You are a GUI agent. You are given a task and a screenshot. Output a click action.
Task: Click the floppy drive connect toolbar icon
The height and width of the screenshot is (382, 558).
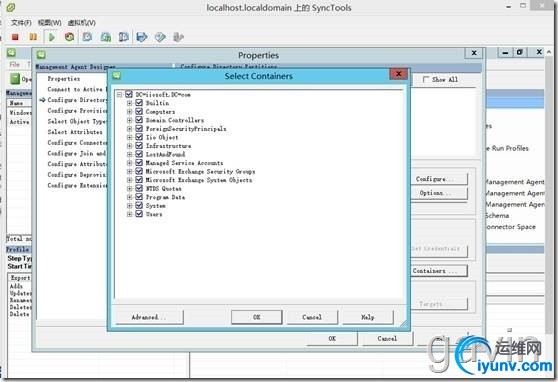(142, 37)
